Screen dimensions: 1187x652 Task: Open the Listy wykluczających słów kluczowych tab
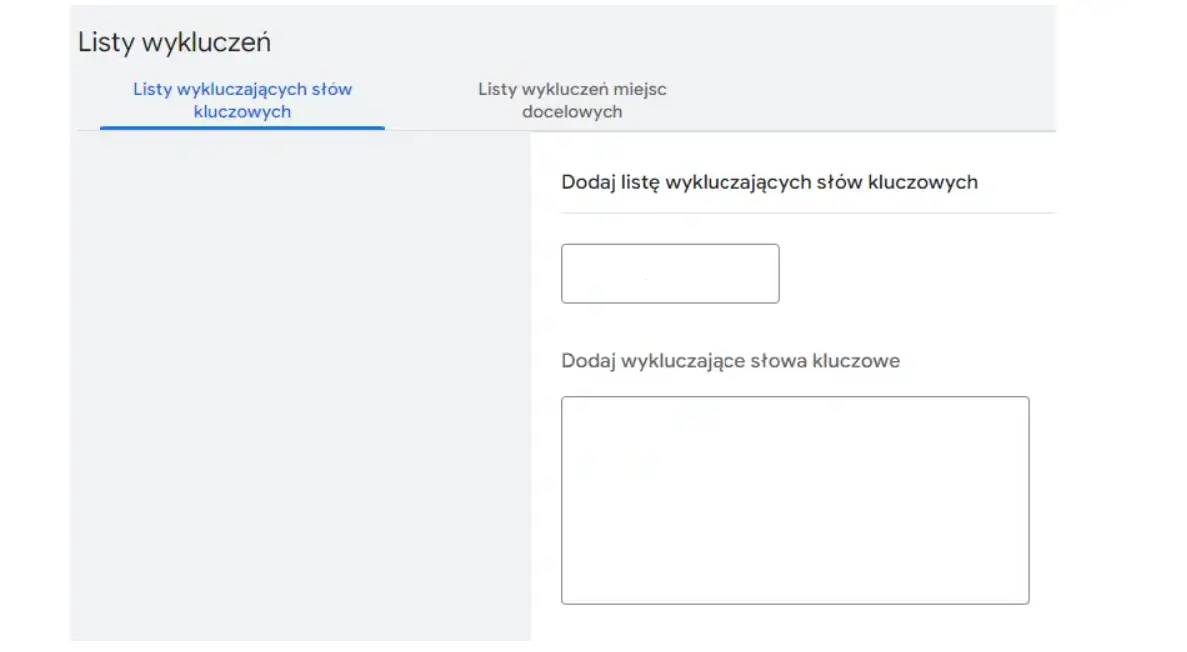242,101
